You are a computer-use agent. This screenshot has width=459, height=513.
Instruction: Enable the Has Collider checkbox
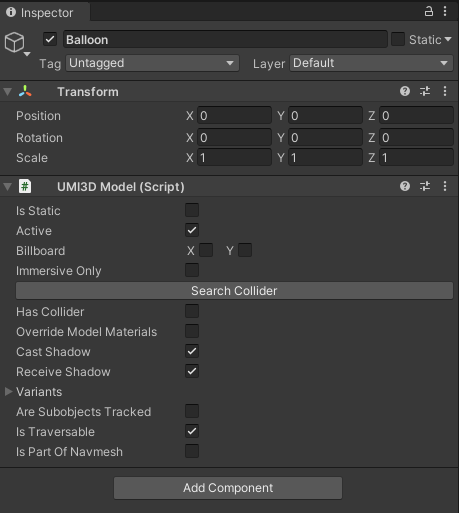[x=192, y=311]
